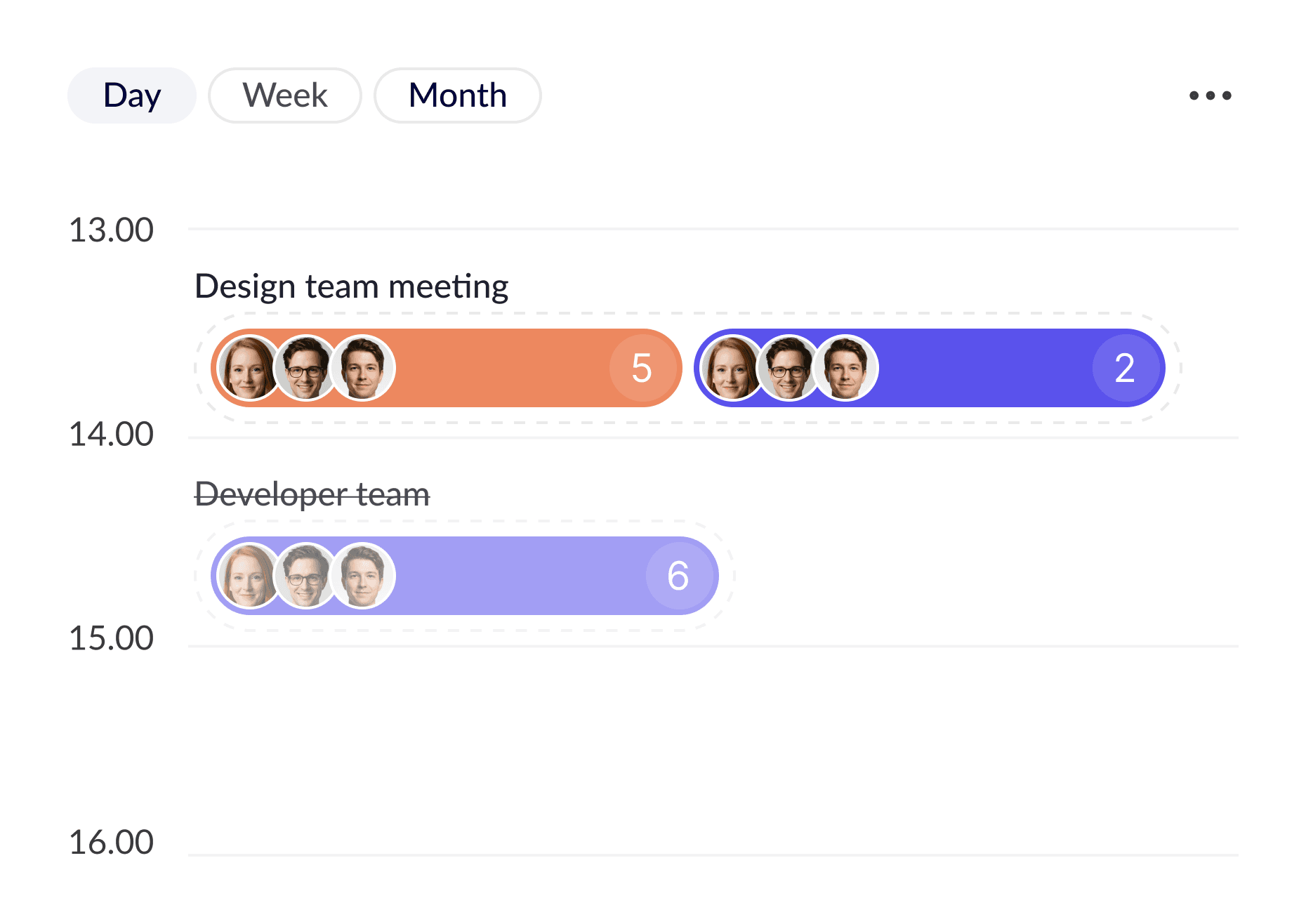Click the blue Design team event bar
Screen dimensions: 1306x924
coord(930,368)
